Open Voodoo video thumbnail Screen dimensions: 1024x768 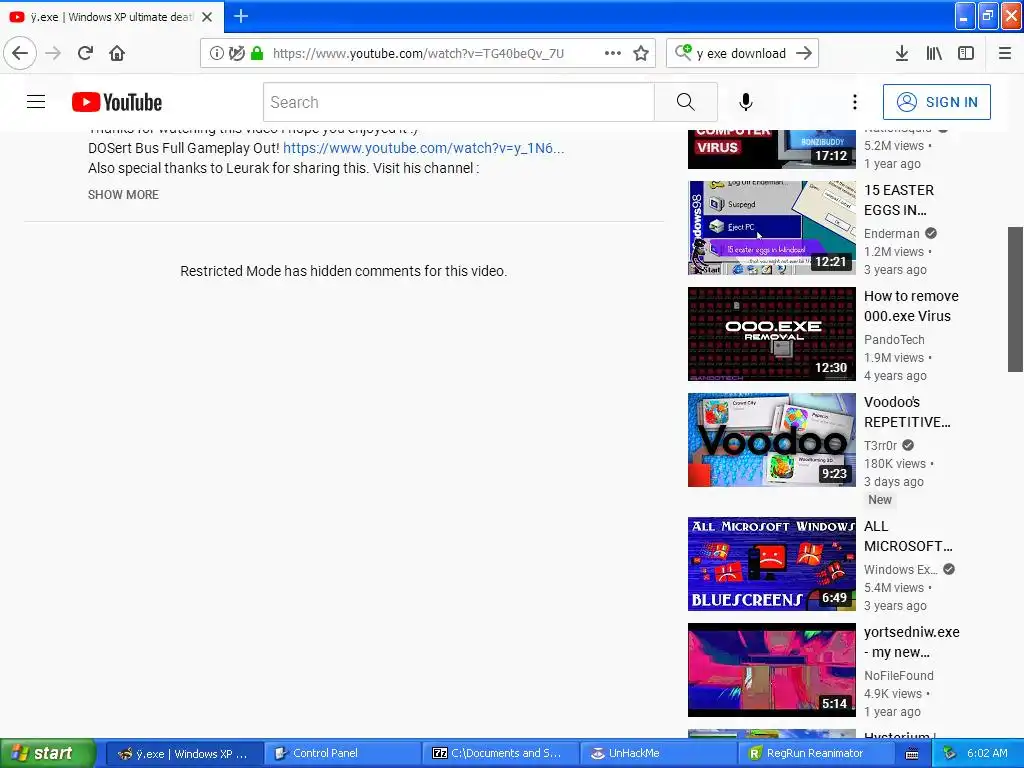pos(771,440)
